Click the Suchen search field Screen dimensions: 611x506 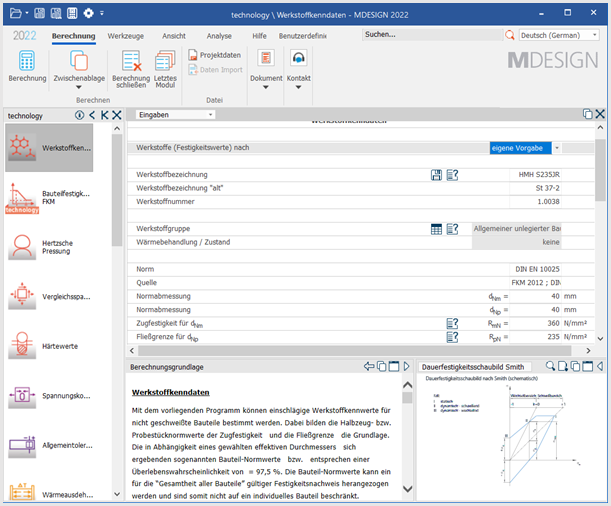432,35
